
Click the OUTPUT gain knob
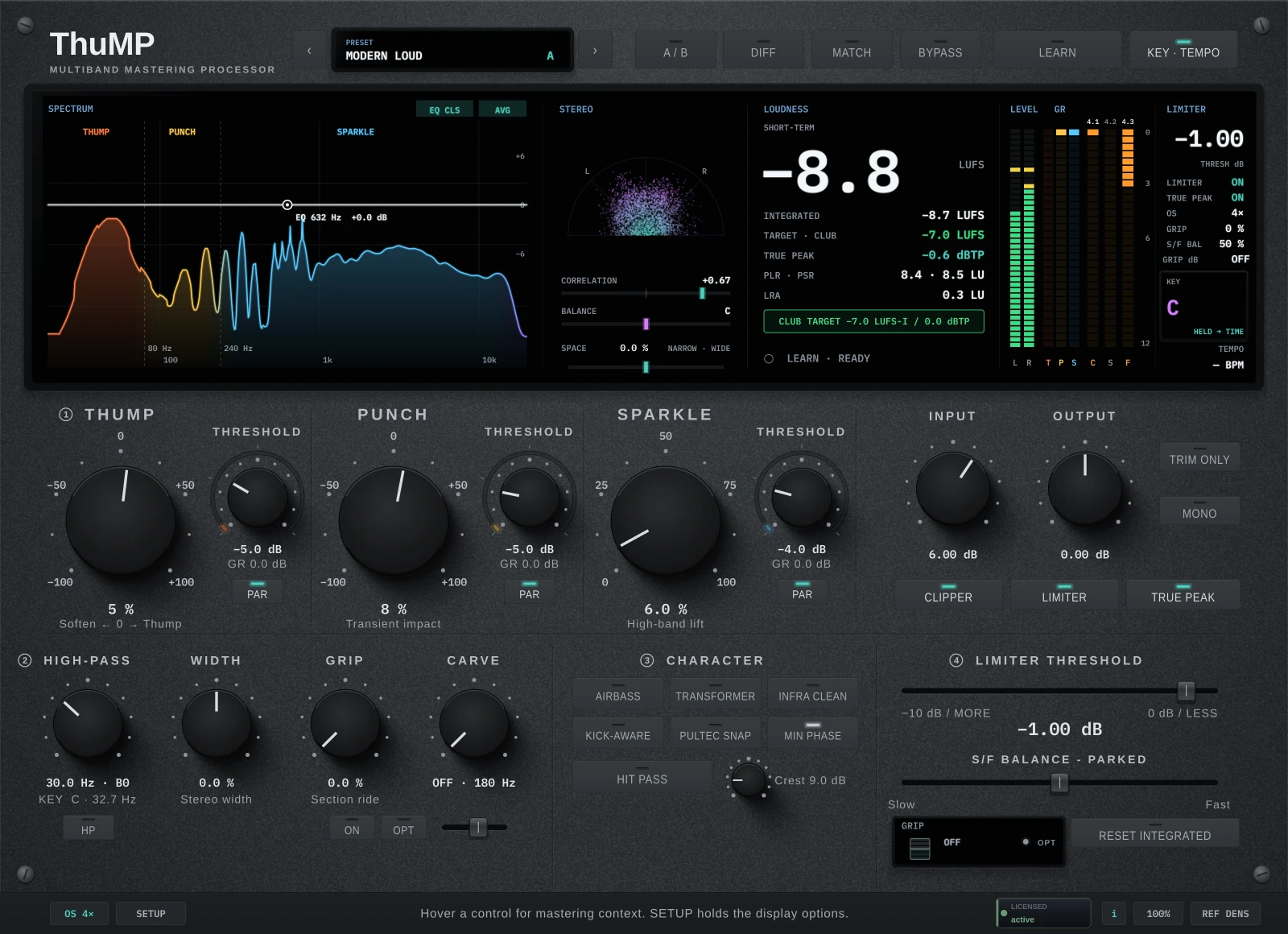pyautogui.click(x=1085, y=488)
